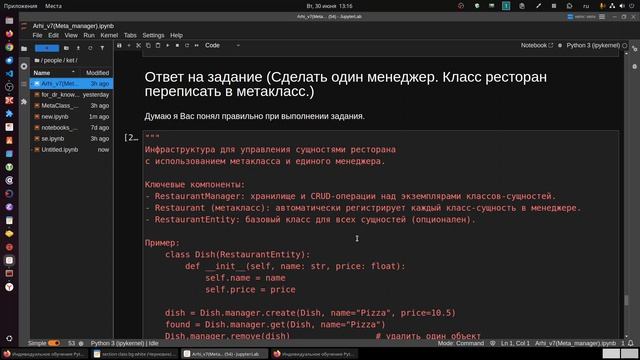Restart the kernel from the notebook toolbar
The height and width of the screenshot is (360, 640).
coord(187,45)
